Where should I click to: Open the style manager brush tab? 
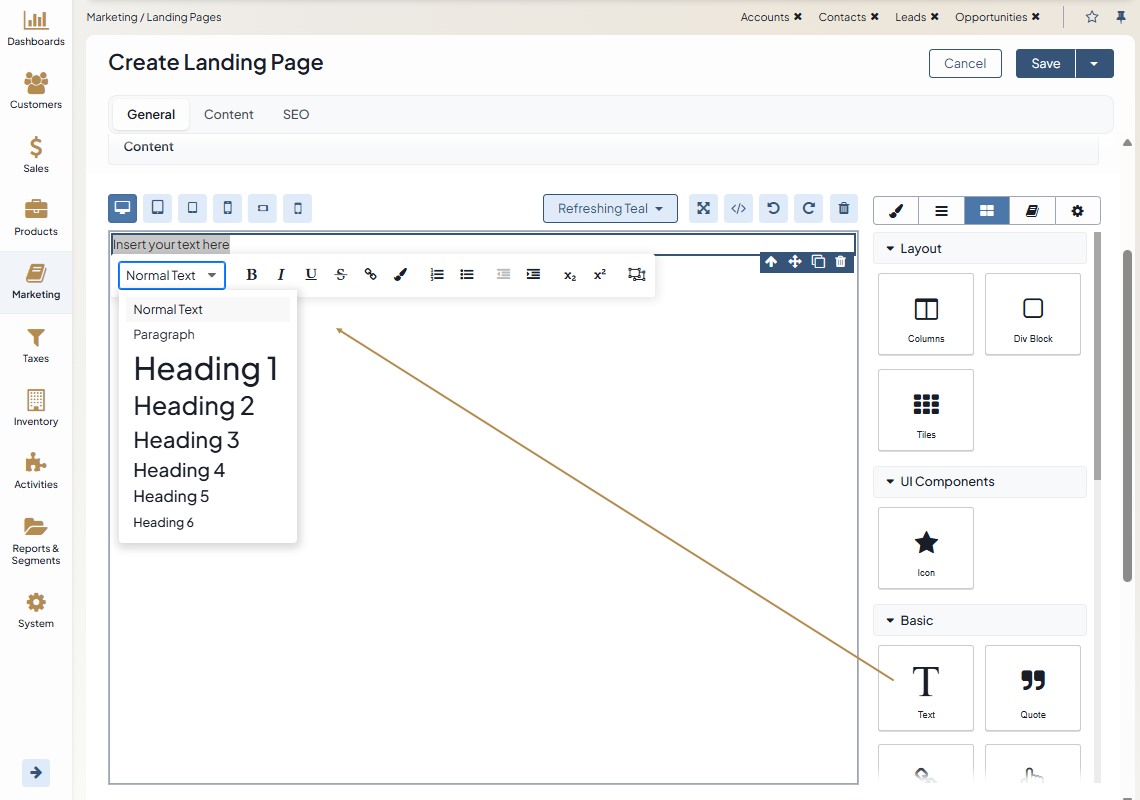pyautogui.click(x=896, y=211)
